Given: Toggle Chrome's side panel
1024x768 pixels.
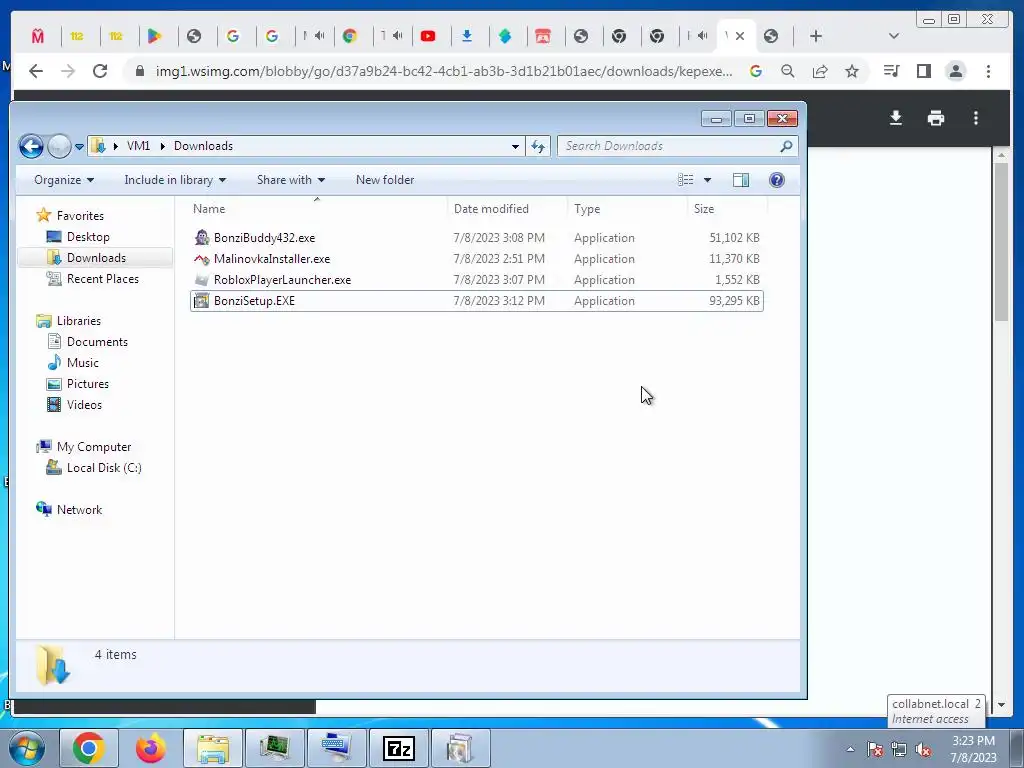Looking at the screenshot, I should tap(923, 71).
